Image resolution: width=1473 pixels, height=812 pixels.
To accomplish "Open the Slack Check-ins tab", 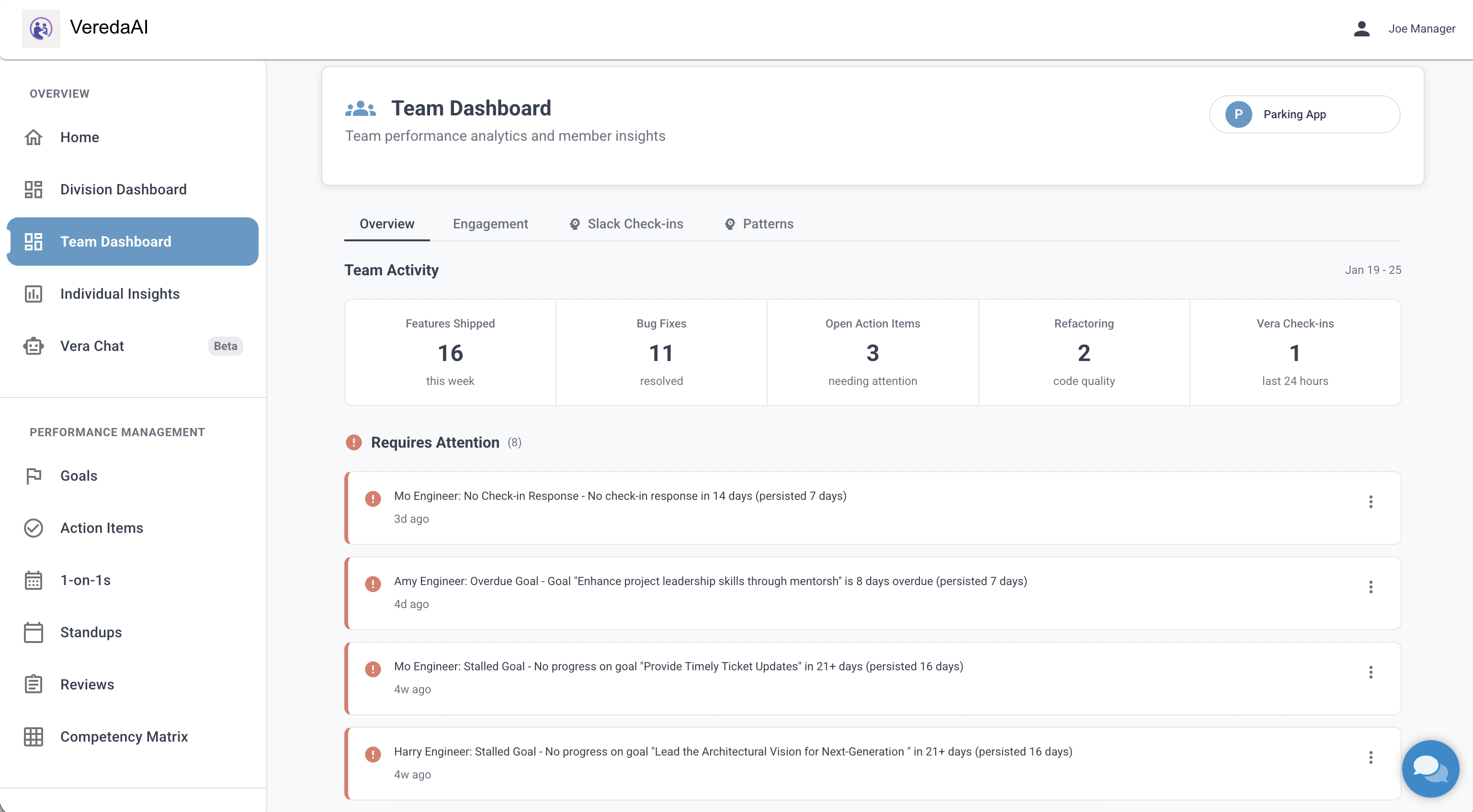I will click(635, 224).
